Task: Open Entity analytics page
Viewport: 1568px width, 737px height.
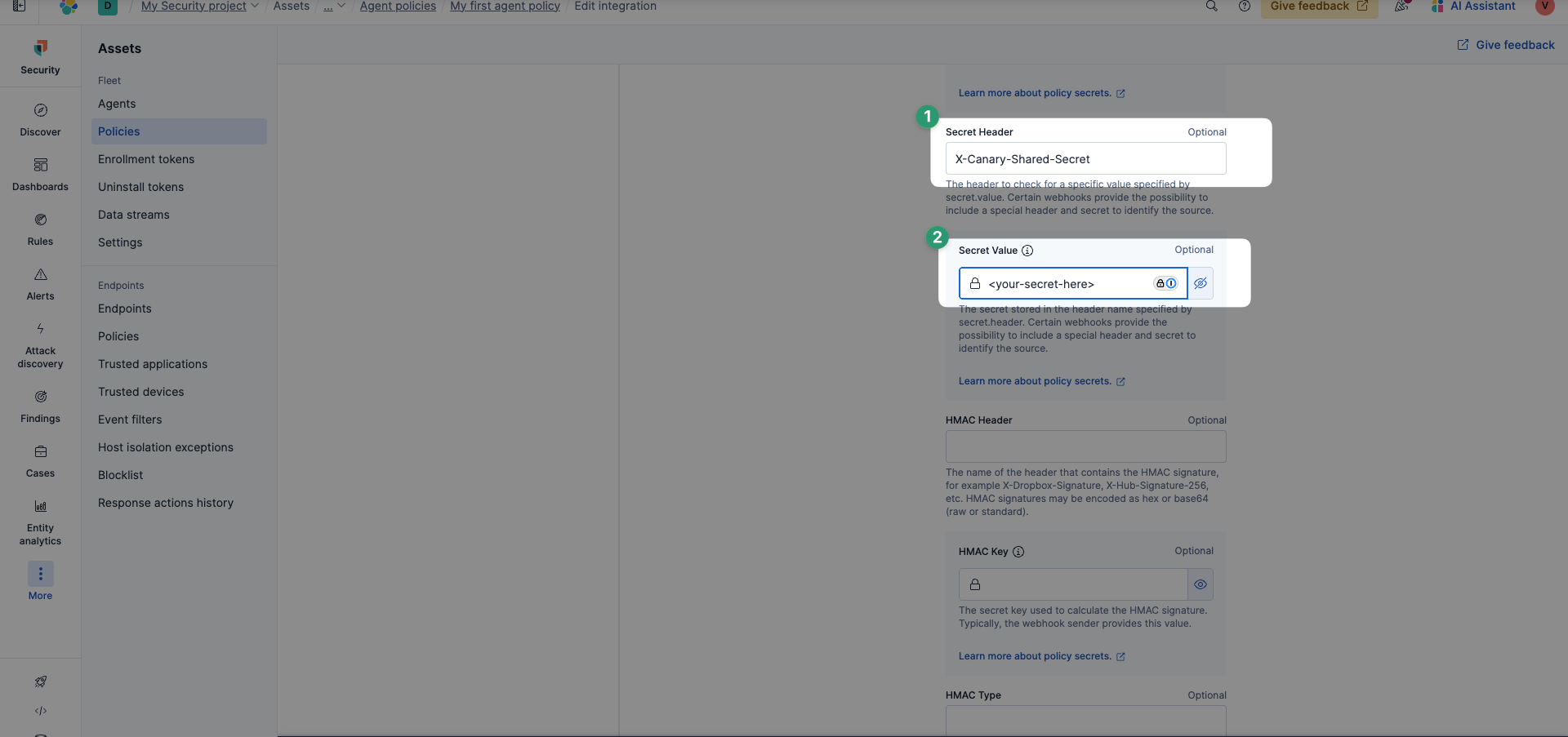Action: pos(40,521)
